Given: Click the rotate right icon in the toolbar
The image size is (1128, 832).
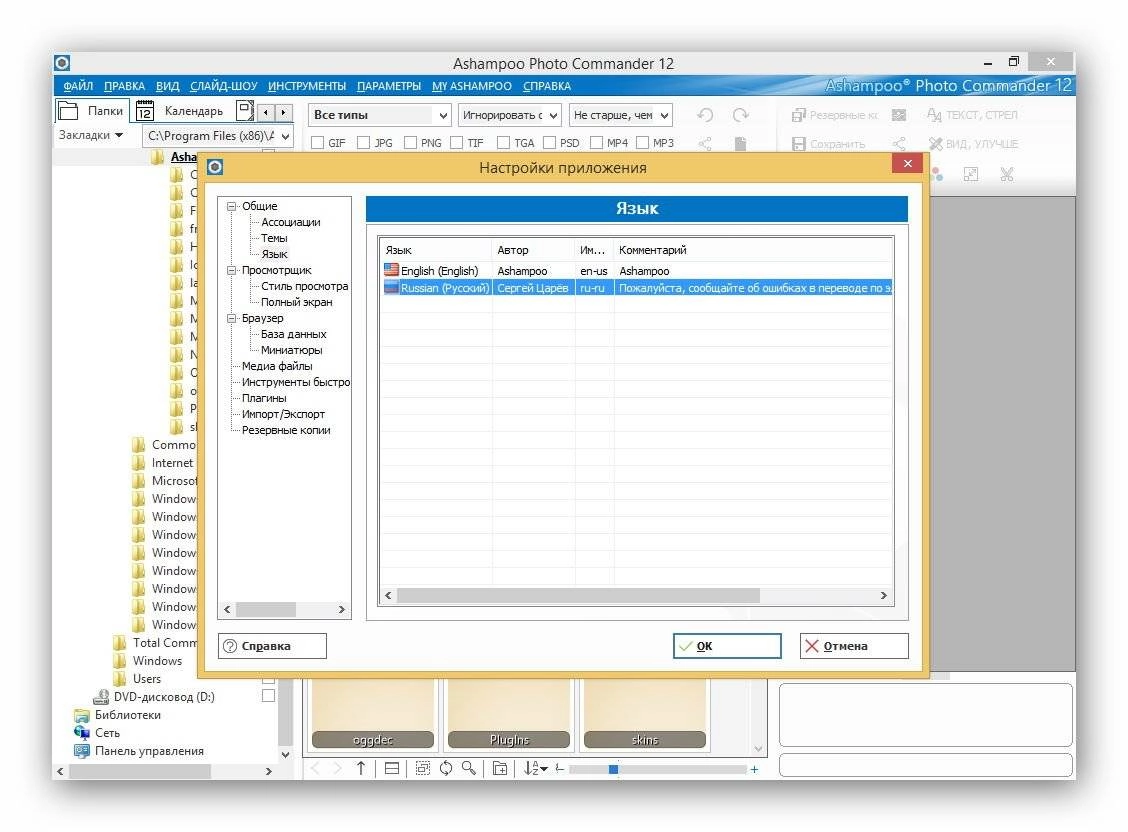Looking at the screenshot, I should (x=740, y=115).
